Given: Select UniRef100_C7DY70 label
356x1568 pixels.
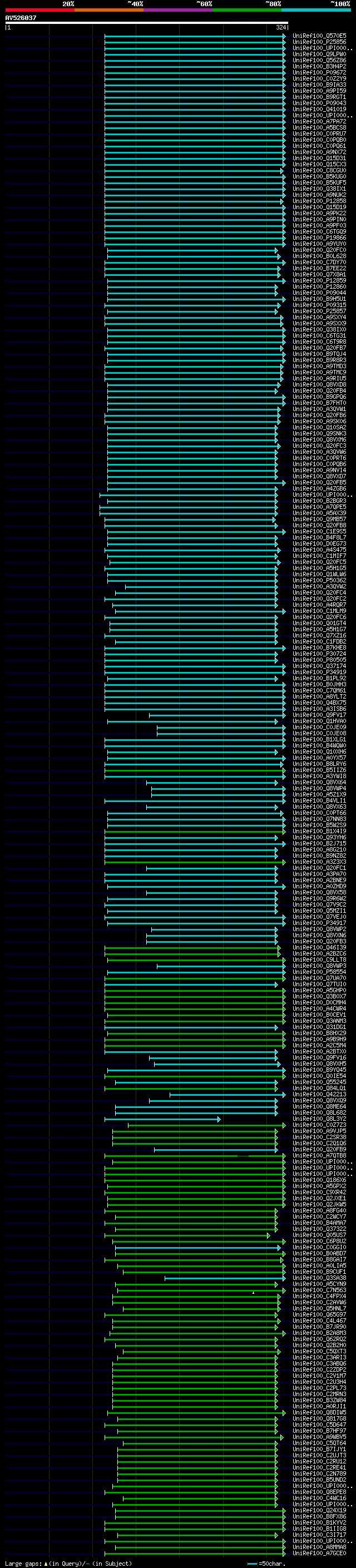Looking at the screenshot, I should click(x=319, y=263).
